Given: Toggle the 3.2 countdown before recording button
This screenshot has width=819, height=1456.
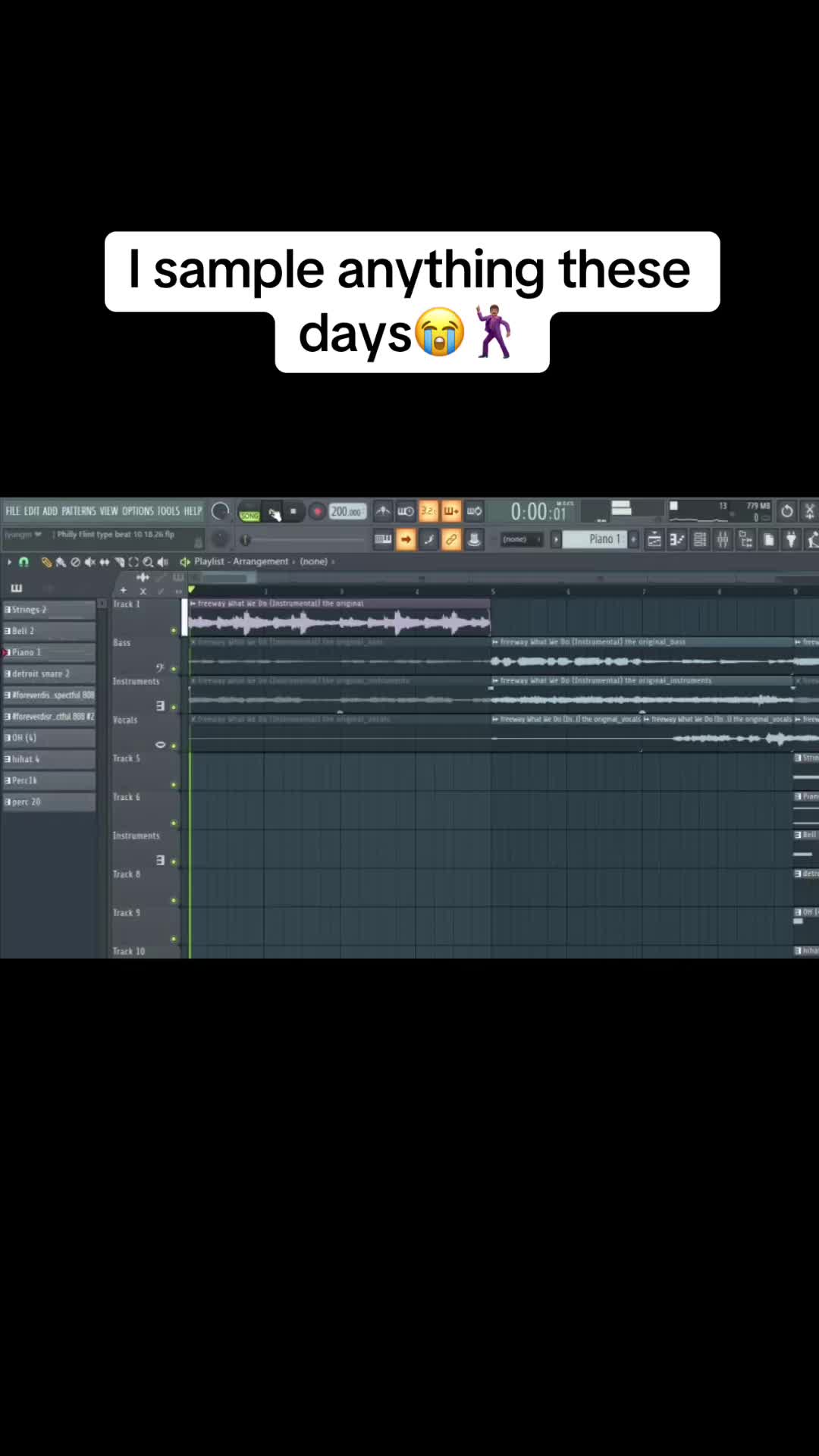Looking at the screenshot, I should coord(428,511).
